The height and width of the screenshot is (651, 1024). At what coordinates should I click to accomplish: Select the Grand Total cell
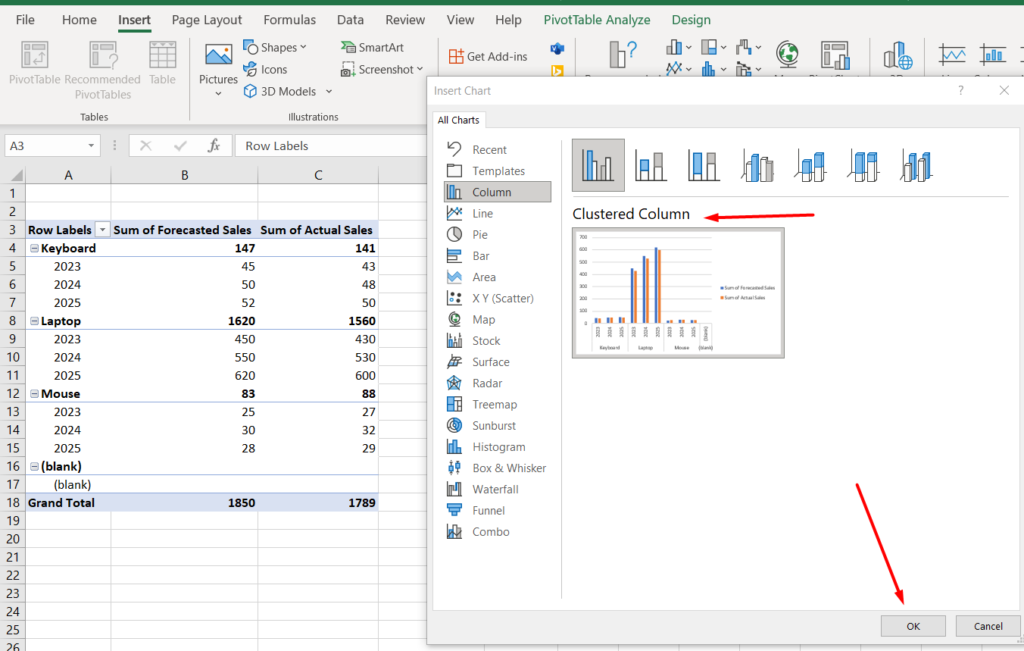[68, 503]
